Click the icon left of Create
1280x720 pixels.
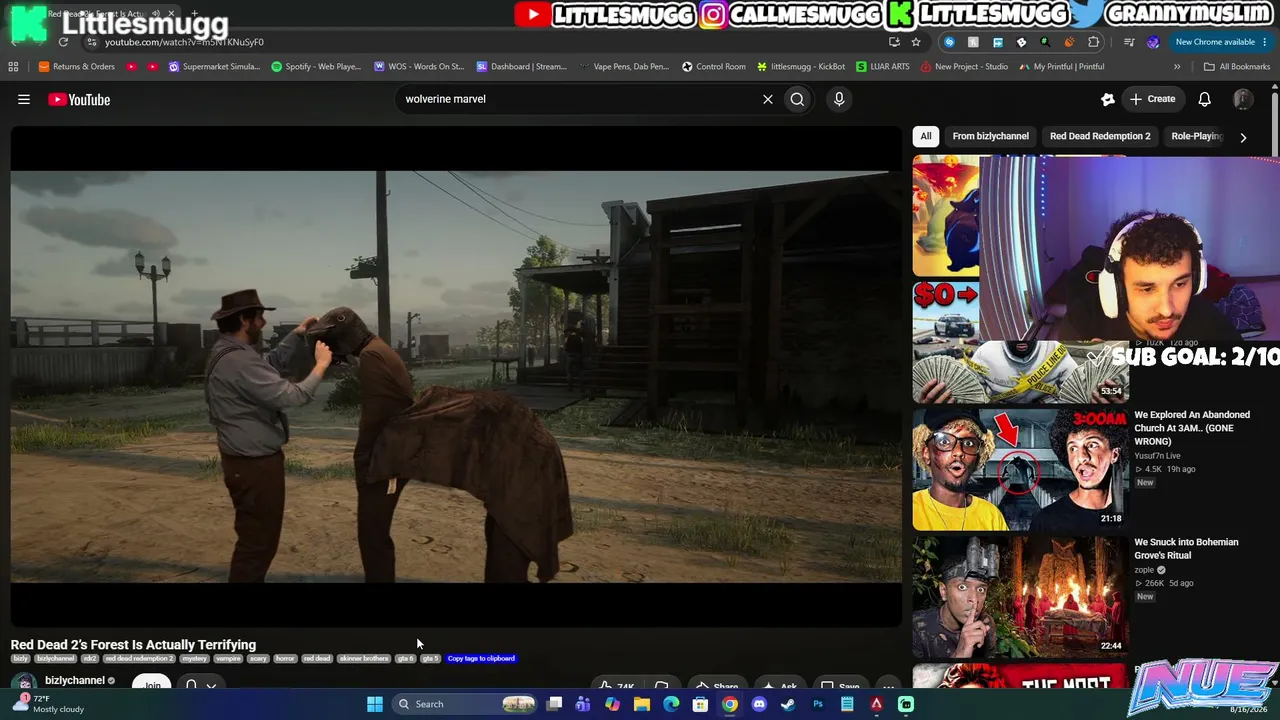pyautogui.click(x=1107, y=99)
